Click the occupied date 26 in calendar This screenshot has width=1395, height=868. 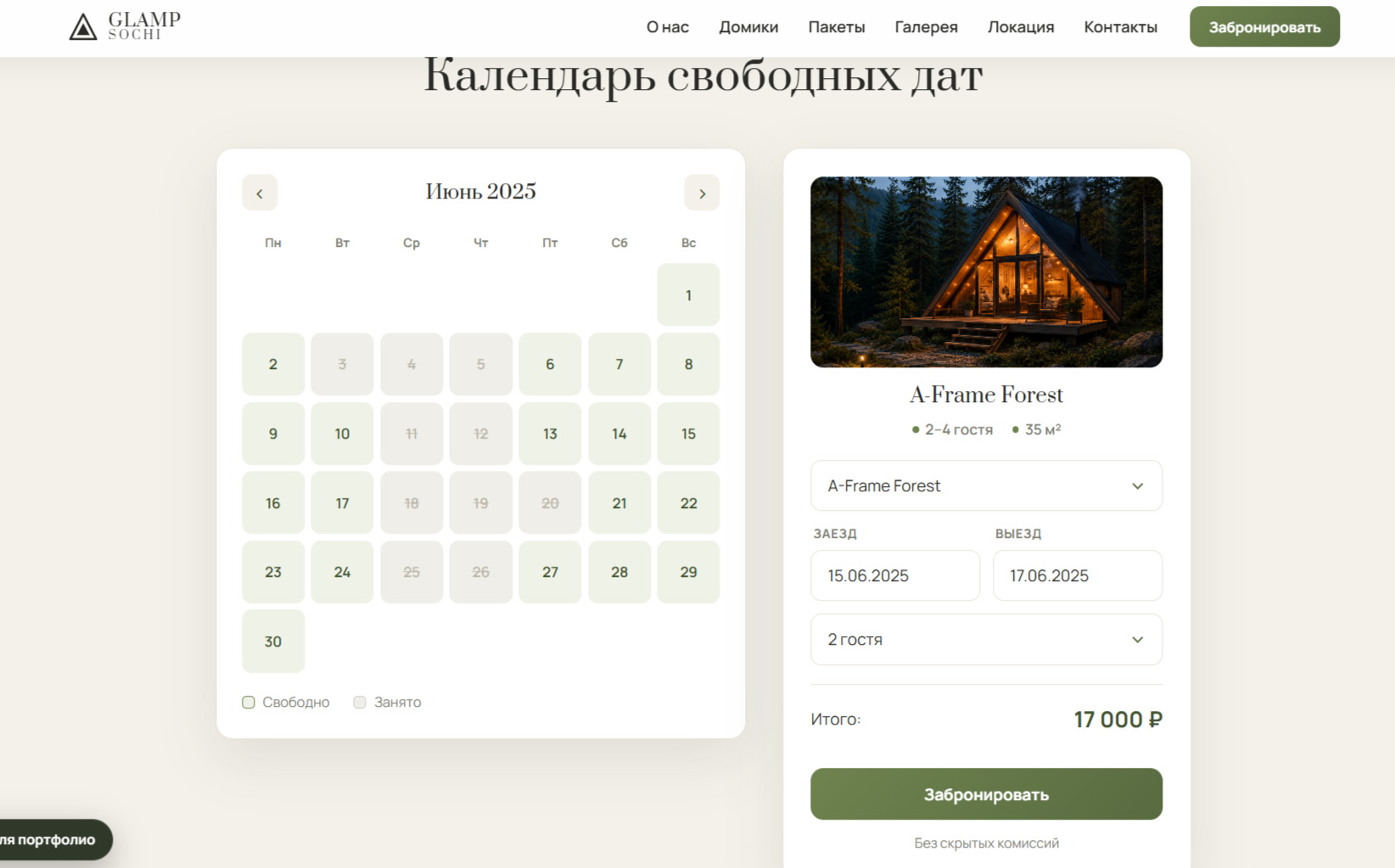(x=480, y=572)
